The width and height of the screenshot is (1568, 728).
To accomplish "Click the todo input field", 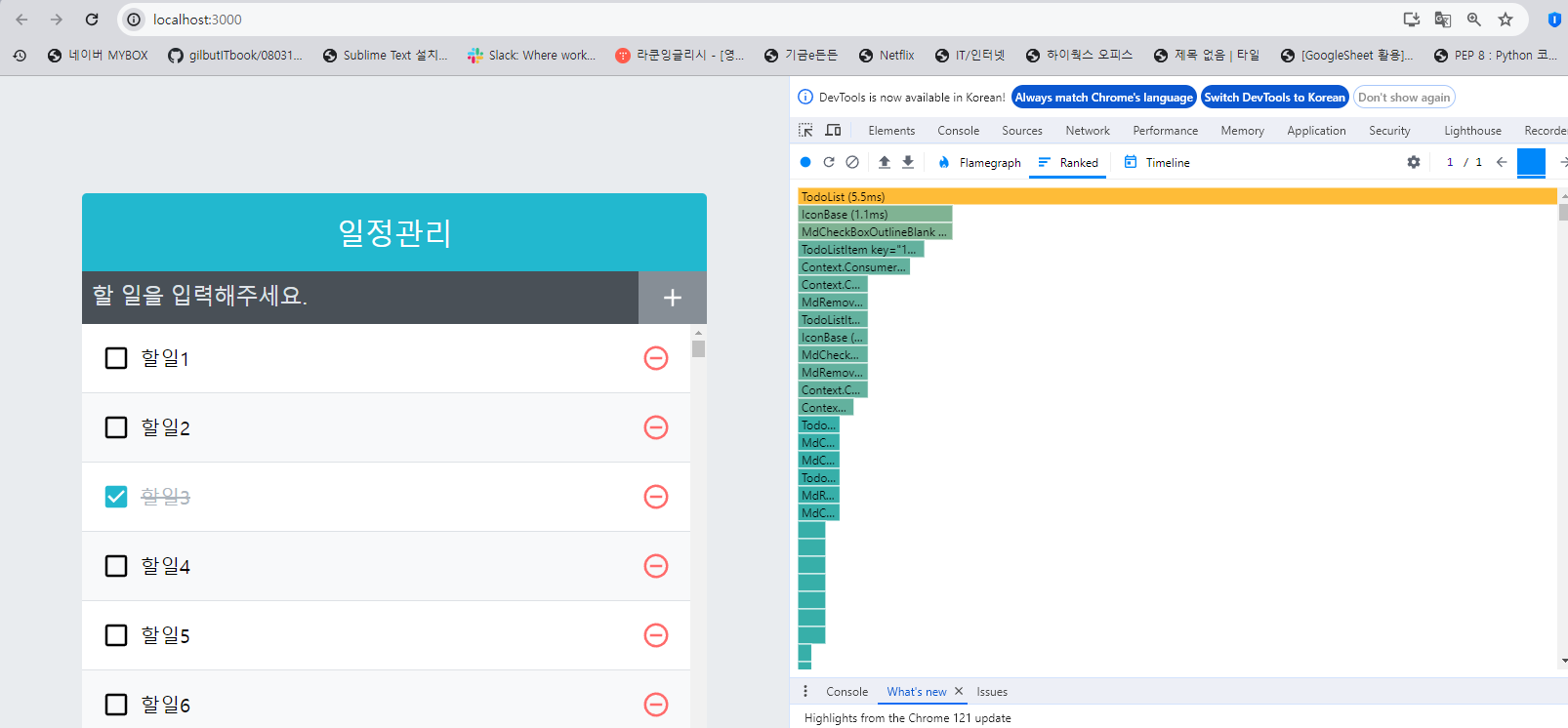I will point(360,298).
